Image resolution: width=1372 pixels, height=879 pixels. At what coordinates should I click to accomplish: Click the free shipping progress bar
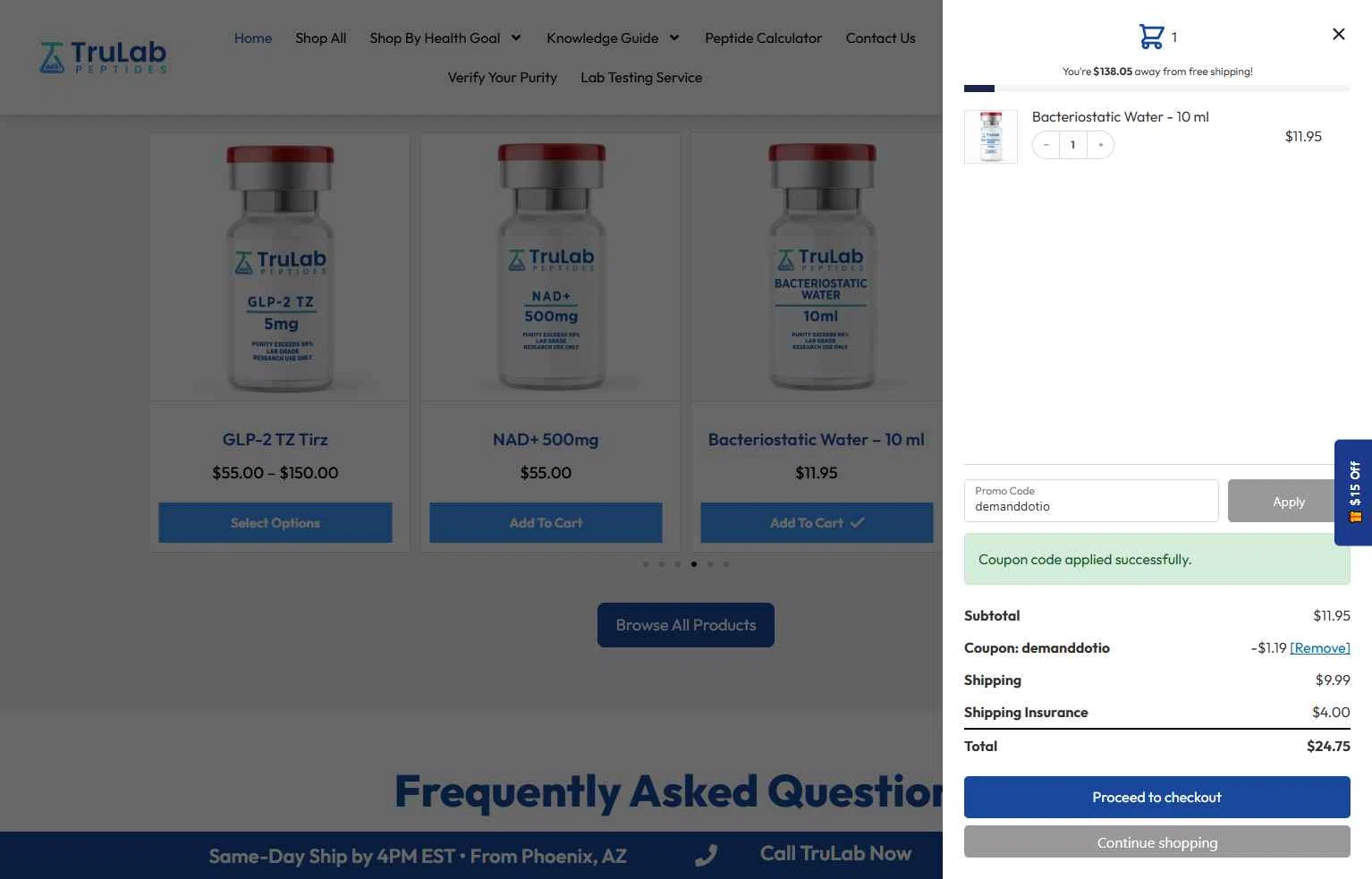click(x=1157, y=89)
